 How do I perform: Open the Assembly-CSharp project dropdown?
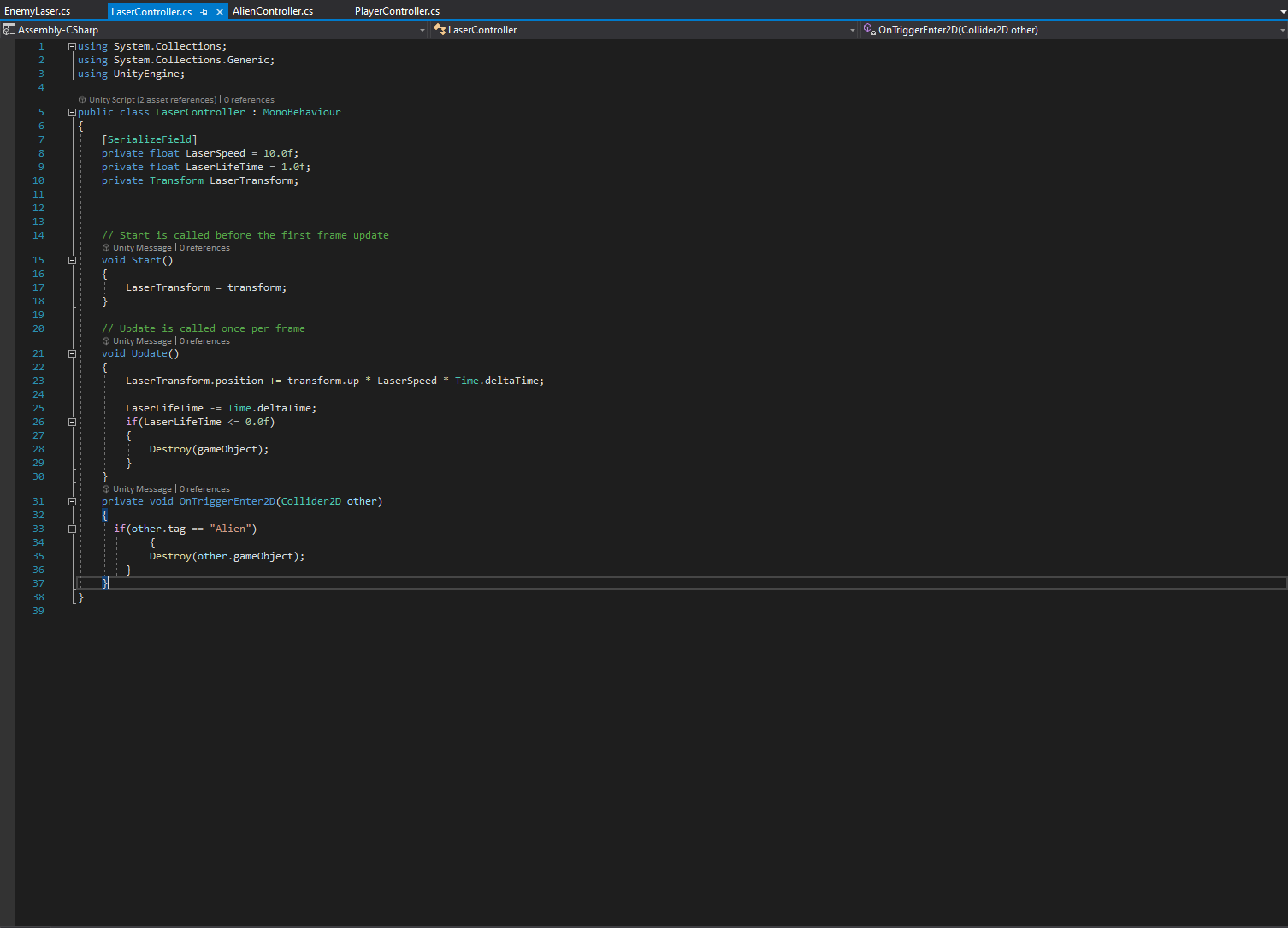(x=422, y=30)
